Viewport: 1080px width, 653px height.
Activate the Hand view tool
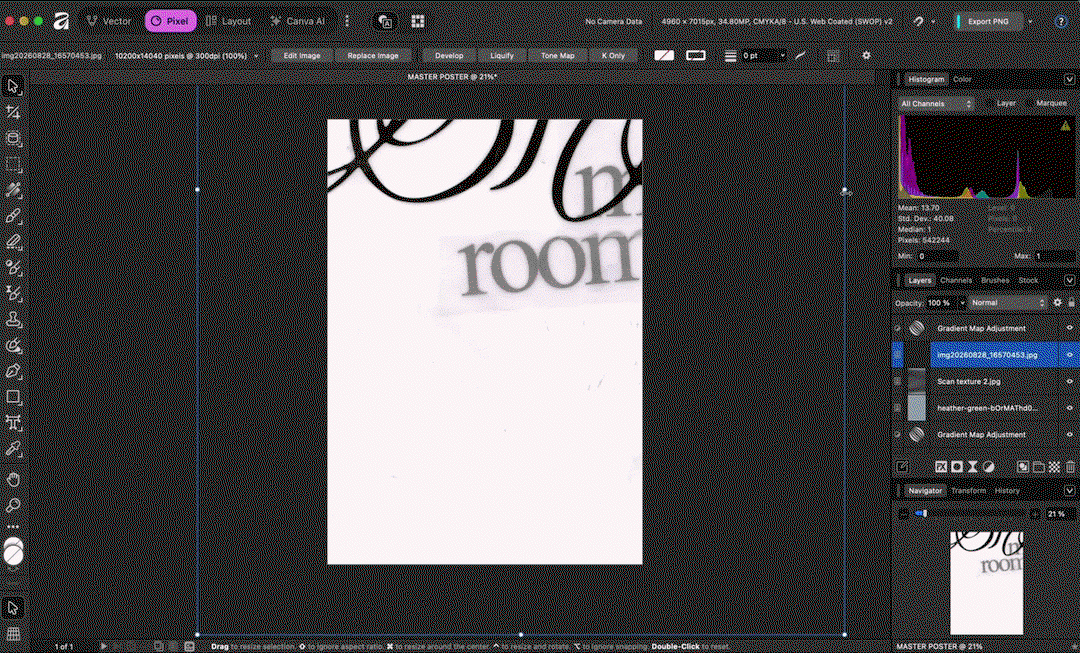click(12, 479)
